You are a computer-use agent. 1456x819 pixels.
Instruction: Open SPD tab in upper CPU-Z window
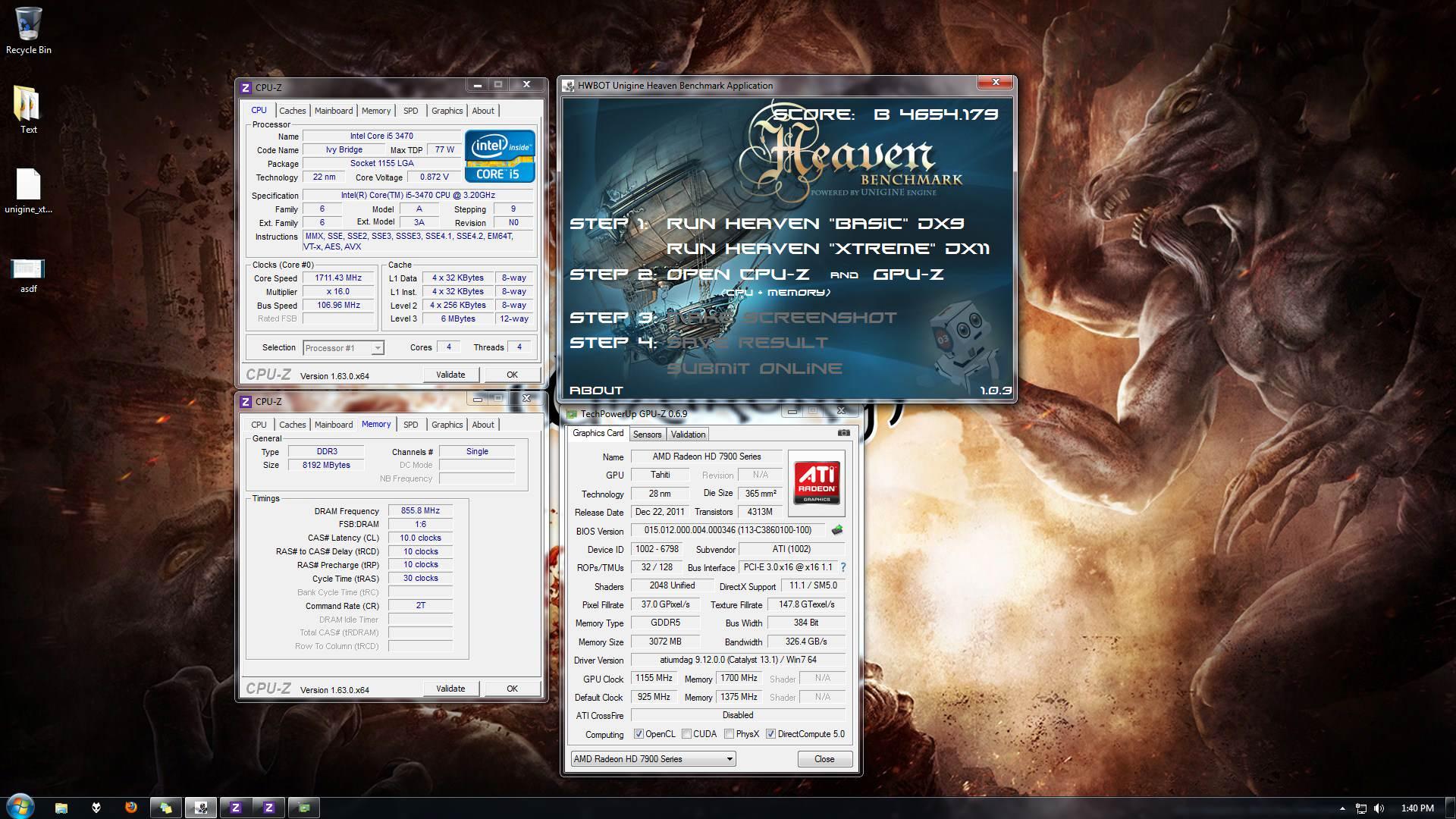(x=410, y=111)
